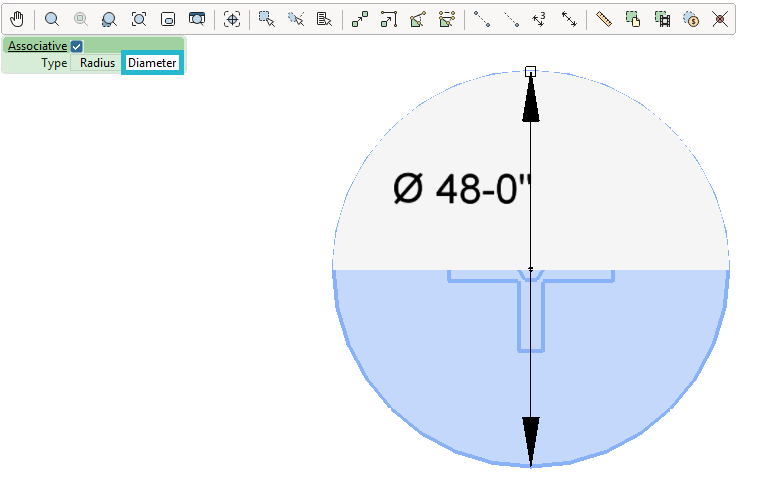Click the orthogonal move squares icon
The image size is (762, 489).
[389, 19]
